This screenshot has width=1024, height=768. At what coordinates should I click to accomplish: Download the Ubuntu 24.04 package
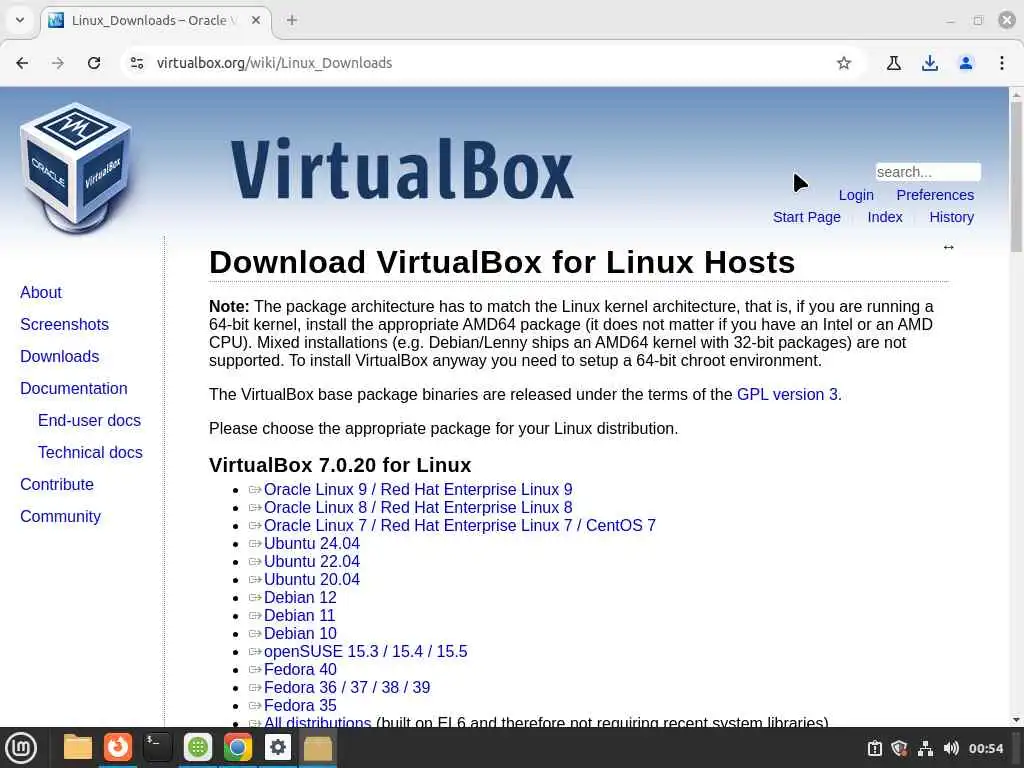[x=312, y=543]
